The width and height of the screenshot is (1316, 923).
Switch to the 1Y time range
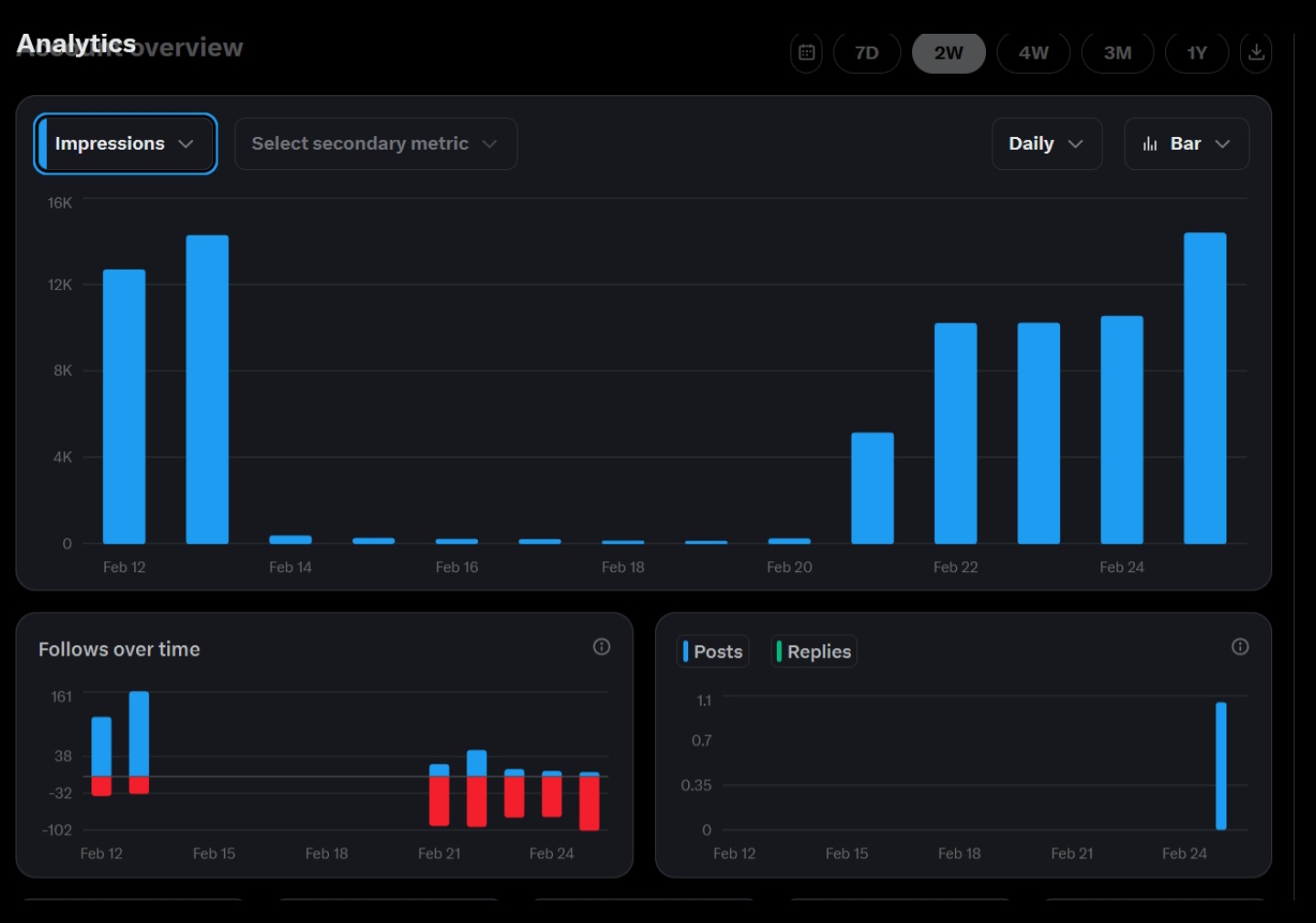point(1196,53)
